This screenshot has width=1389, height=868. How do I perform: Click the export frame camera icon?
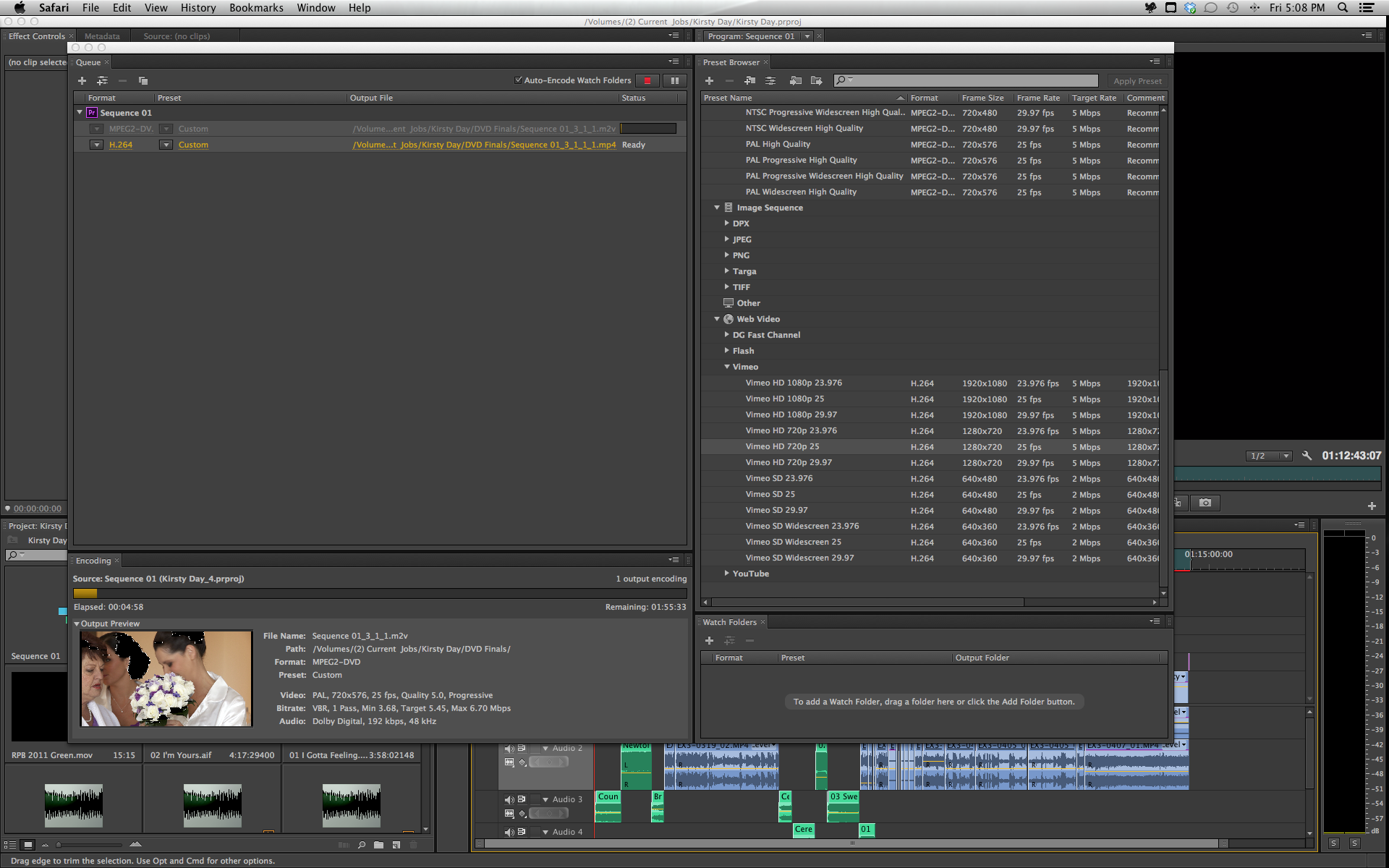(1205, 503)
